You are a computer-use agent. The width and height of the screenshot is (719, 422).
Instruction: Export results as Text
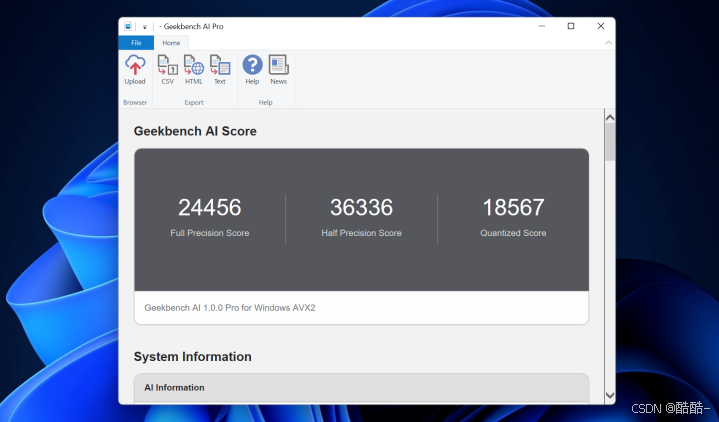click(x=220, y=70)
